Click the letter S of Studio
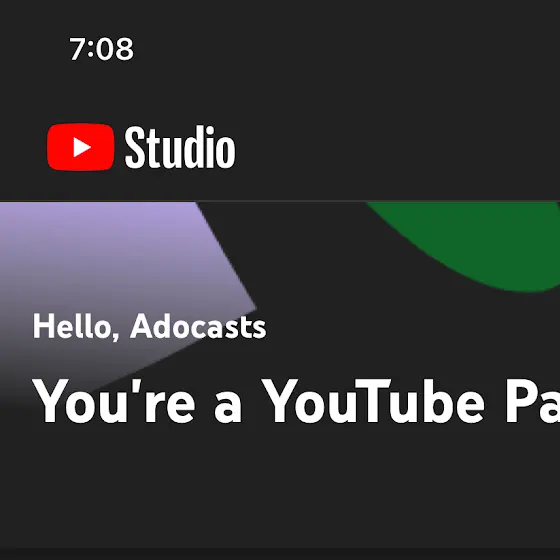This screenshot has height=560, width=560. point(137,147)
